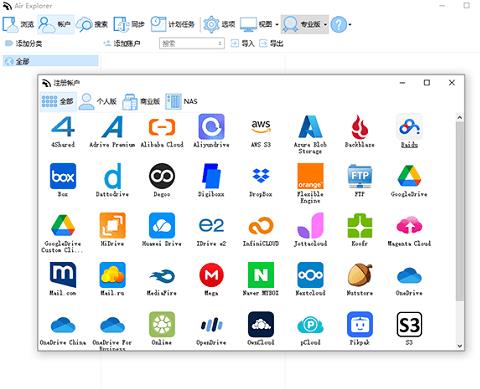Add a GoogleDrive account
This screenshot has height=389, width=480.
point(409,180)
